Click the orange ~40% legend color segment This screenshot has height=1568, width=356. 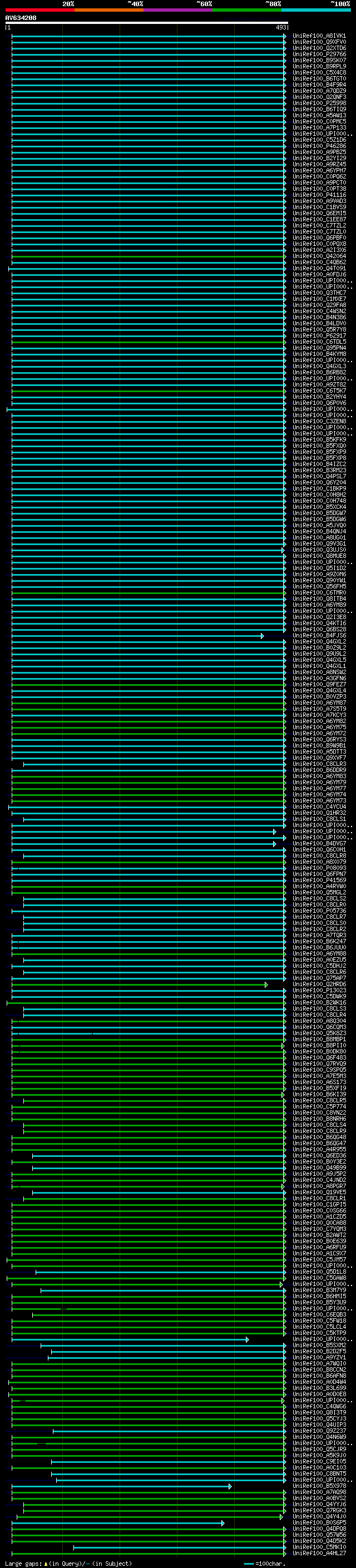(x=109, y=10)
